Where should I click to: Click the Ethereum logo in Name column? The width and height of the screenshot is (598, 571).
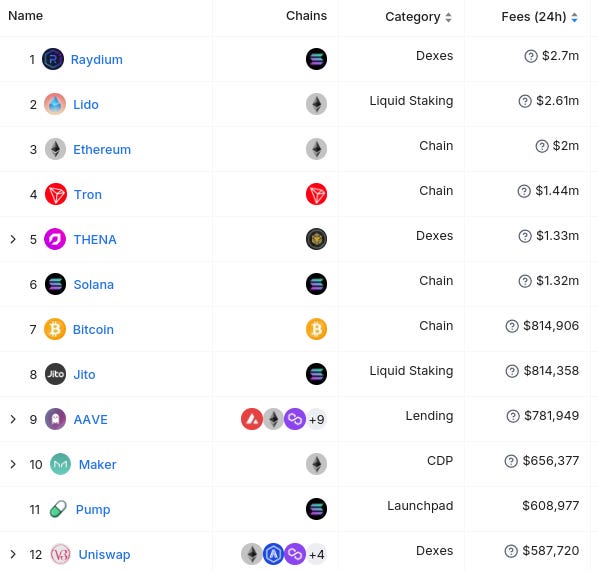[56, 149]
